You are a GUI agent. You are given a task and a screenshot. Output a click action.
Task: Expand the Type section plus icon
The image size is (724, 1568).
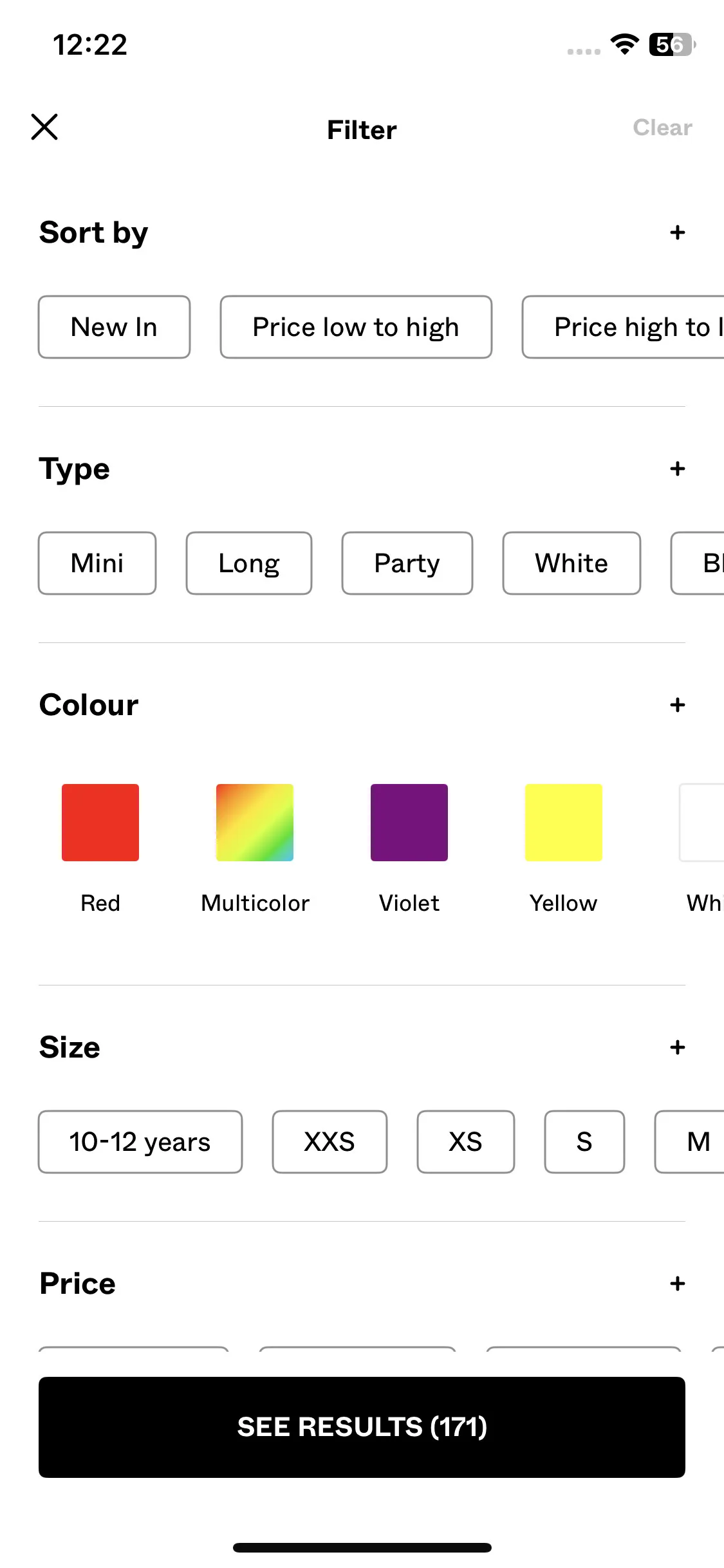(x=677, y=469)
